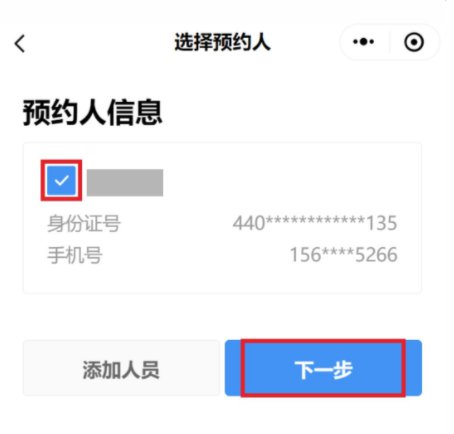454x434 pixels.
Task: Click the ending digits 135 of ID
Action: pyautogui.click(x=382, y=223)
